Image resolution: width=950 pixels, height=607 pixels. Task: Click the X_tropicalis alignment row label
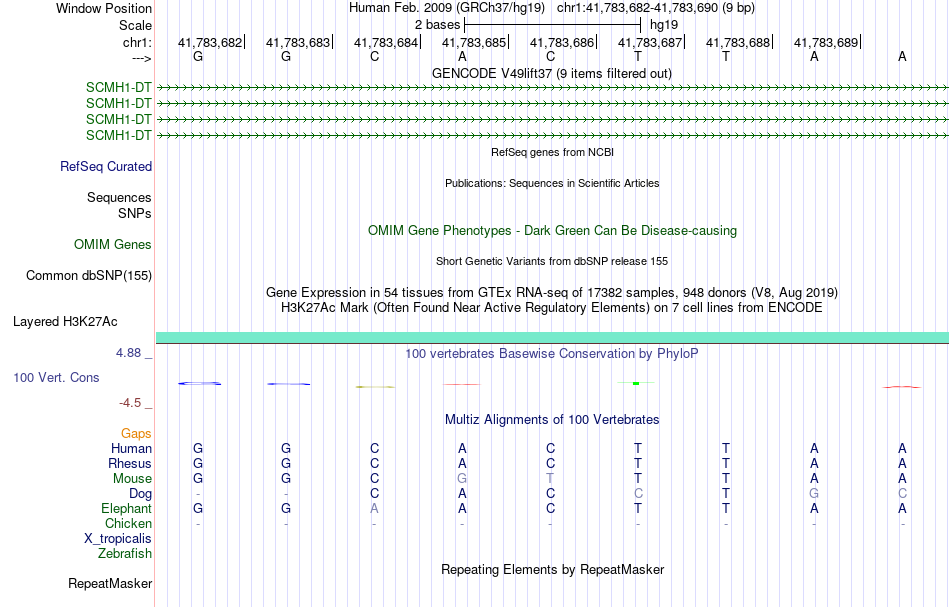[118, 539]
